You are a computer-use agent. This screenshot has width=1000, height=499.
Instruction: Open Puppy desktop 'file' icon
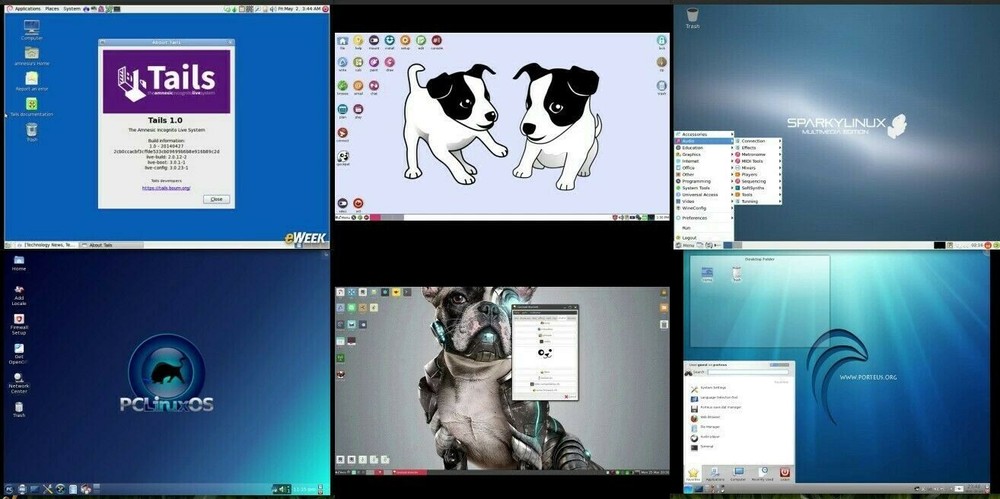[342, 41]
